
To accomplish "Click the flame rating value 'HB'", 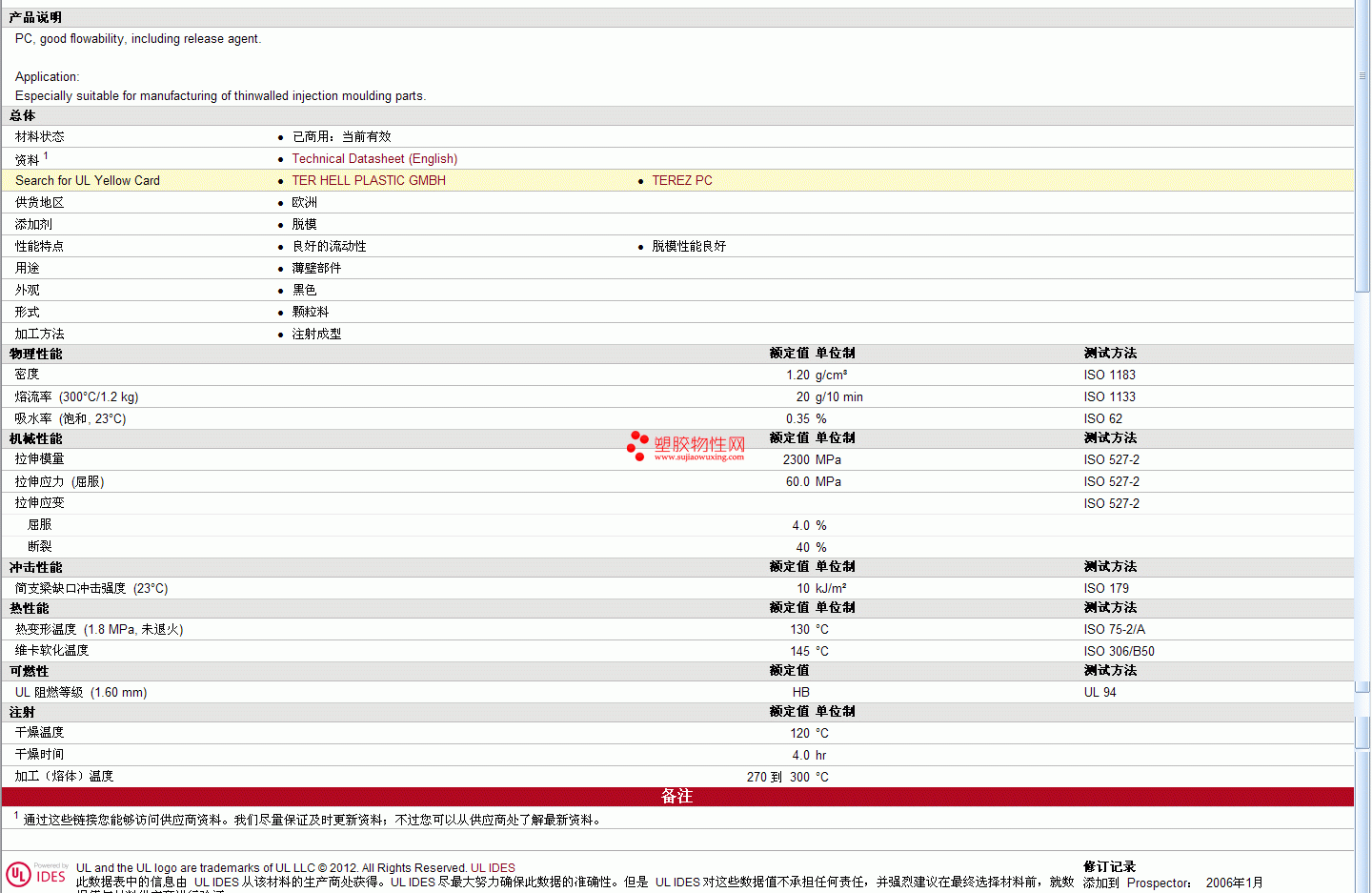I will [x=801, y=693].
